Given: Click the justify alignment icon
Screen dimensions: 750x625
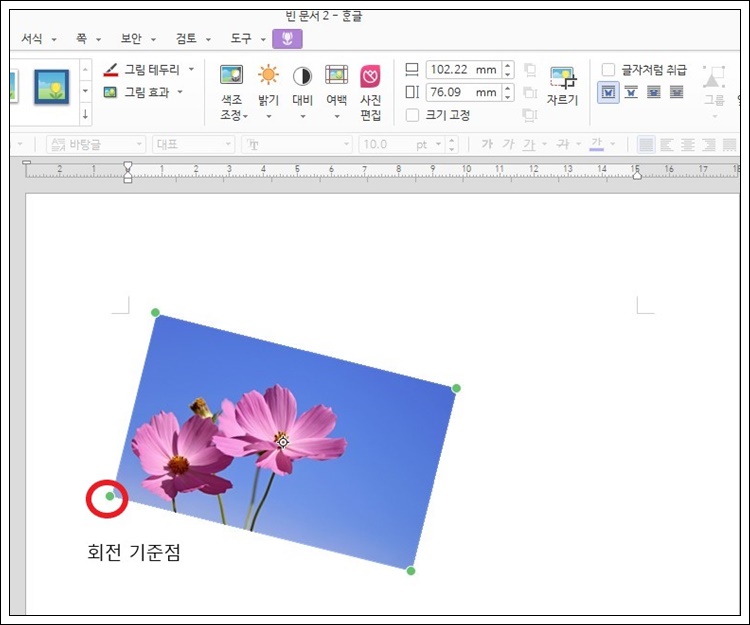Looking at the screenshot, I should point(646,144).
